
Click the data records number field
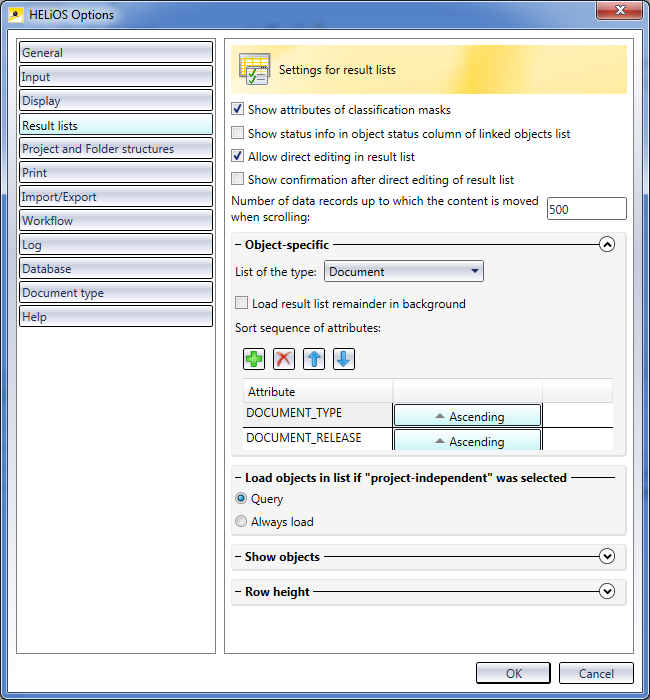(x=587, y=208)
